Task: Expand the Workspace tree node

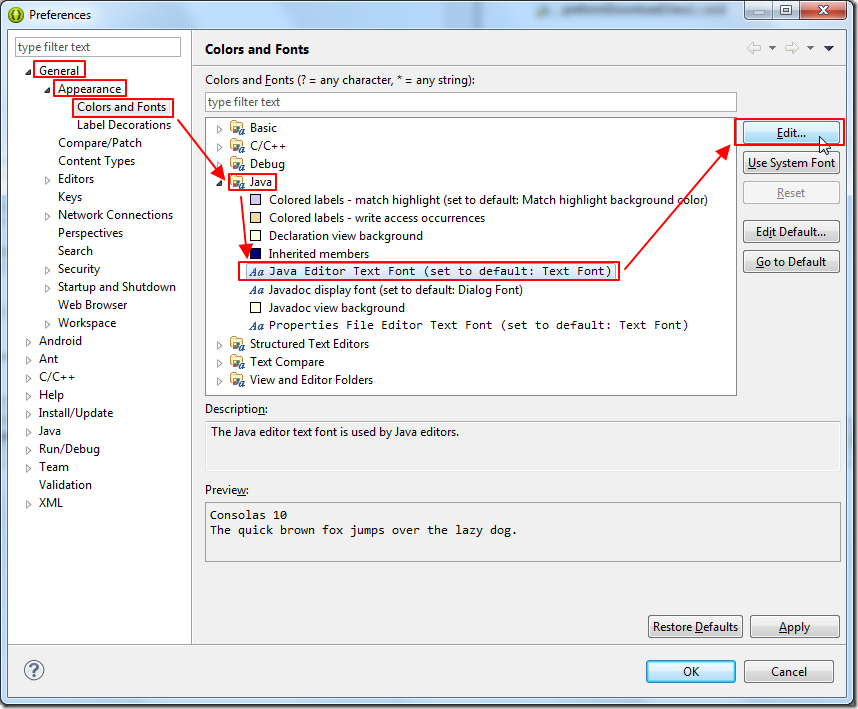Action: coord(48,324)
